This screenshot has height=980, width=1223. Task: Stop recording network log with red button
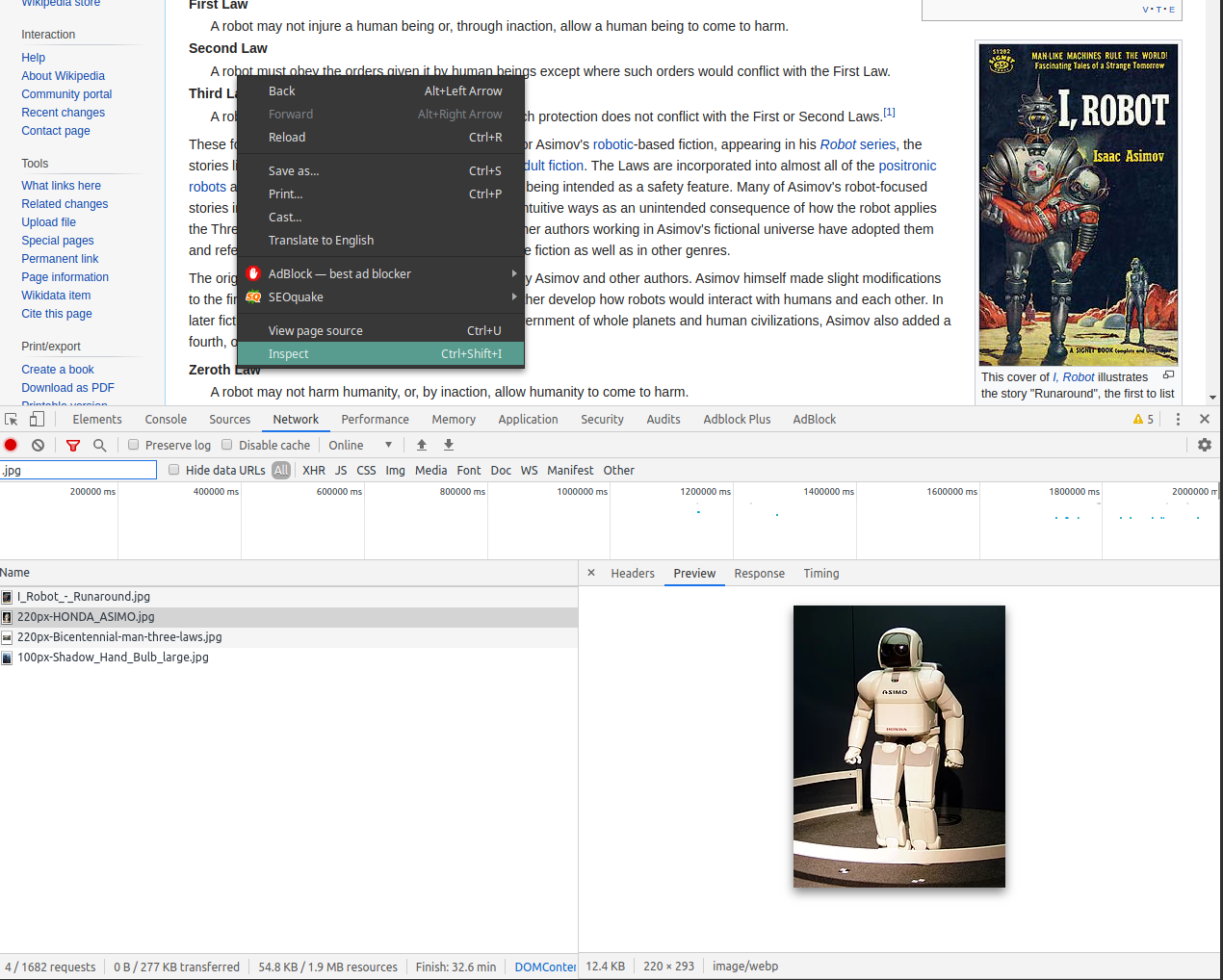pos(11,445)
